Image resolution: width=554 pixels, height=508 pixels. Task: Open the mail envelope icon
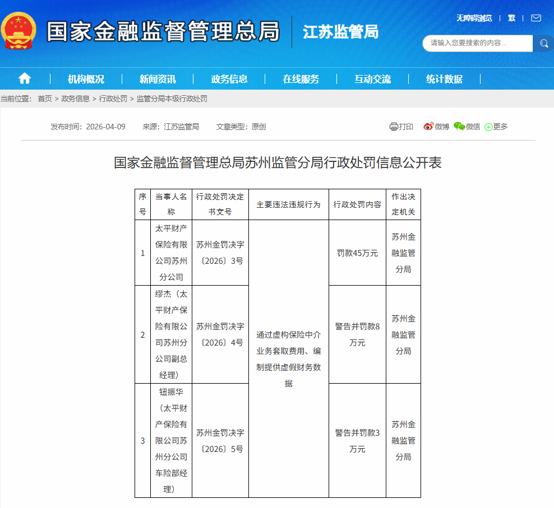[x=536, y=18]
